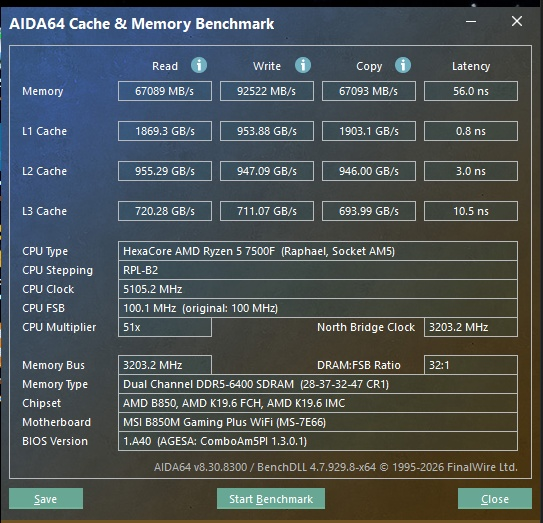This screenshot has width=543, height=523.
Task: Click CPU Type field HexaCore AMD Ryzen 5 7500F
Action: point(318,251)
